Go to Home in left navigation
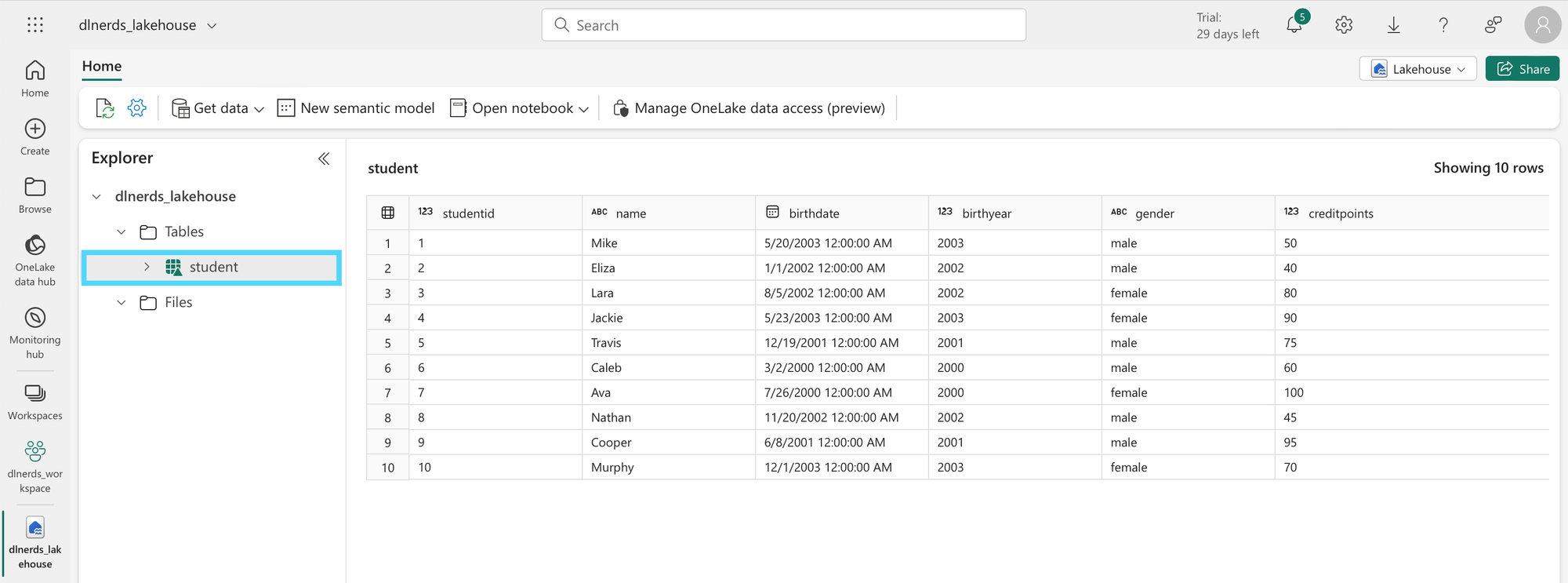1568x583 pixels. tap(35, 79)
